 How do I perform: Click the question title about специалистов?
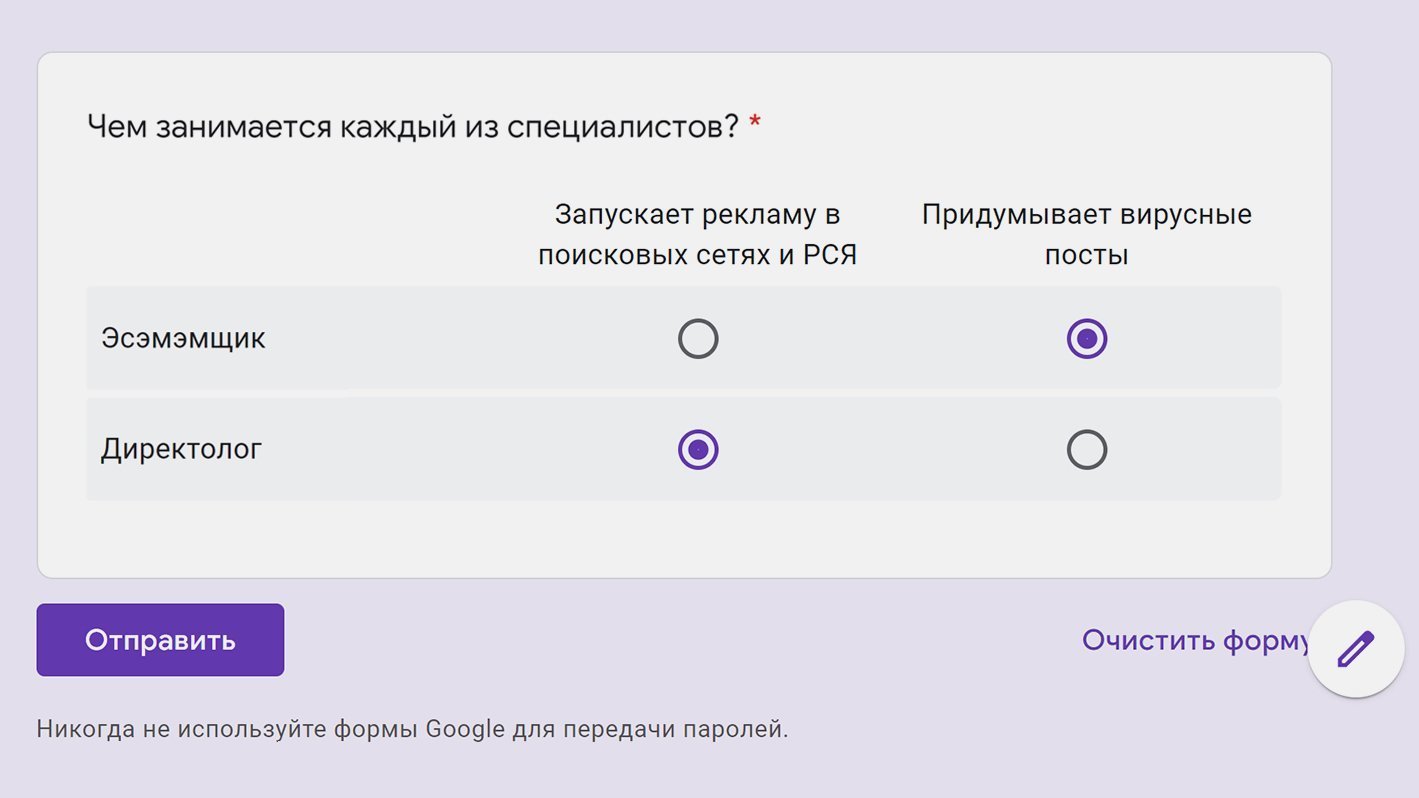tap(413, 127)
